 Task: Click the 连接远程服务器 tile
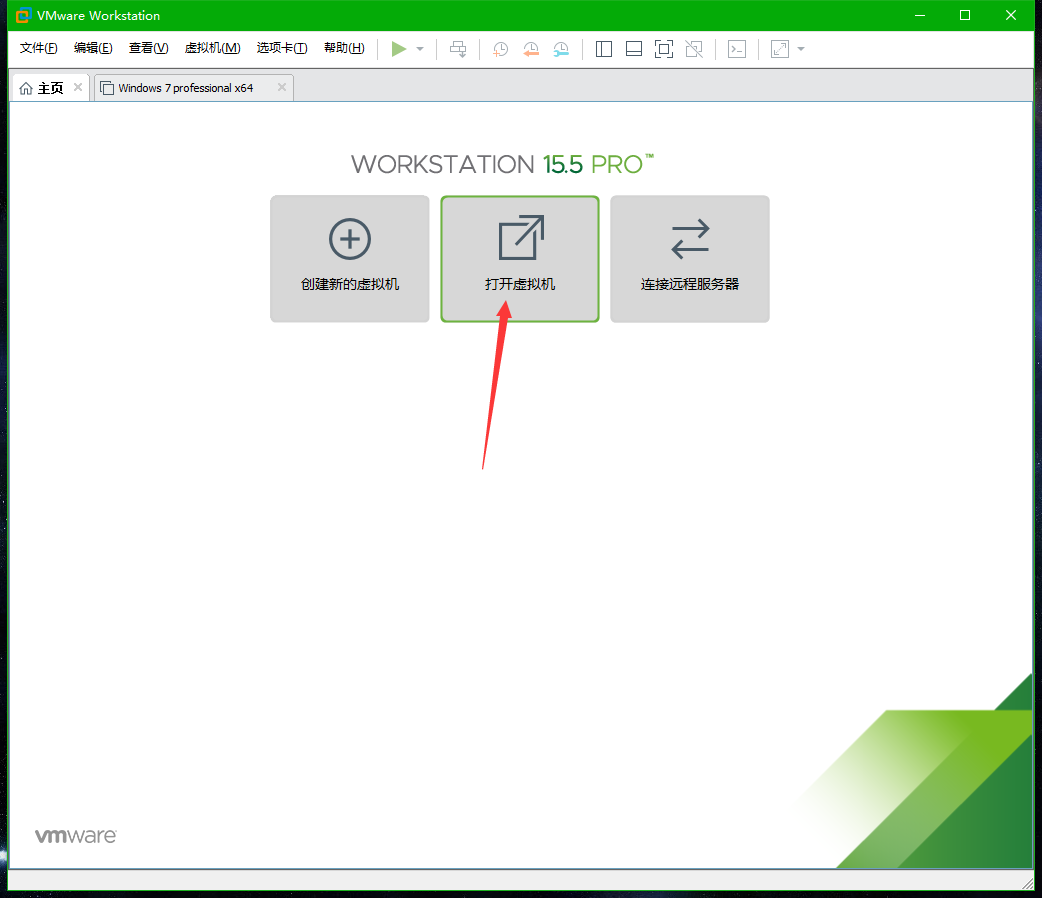pos(690,259)
